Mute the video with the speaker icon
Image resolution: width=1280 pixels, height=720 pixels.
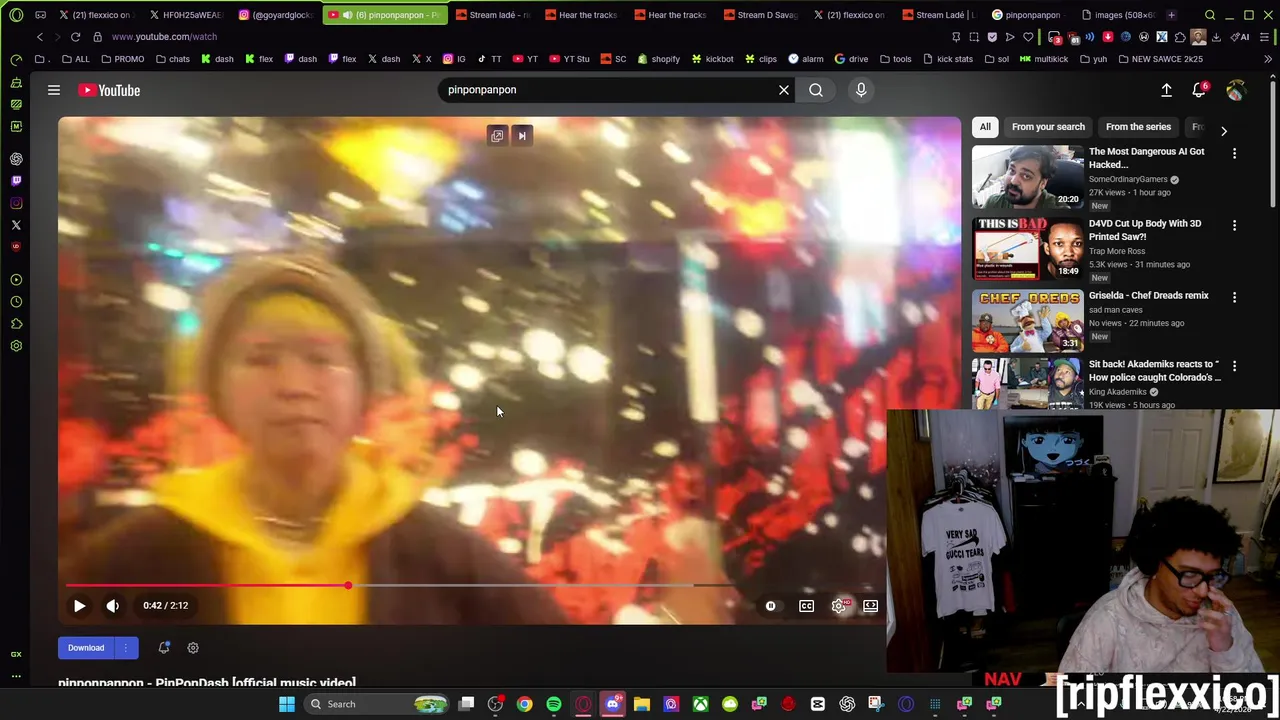click(113, 605)
